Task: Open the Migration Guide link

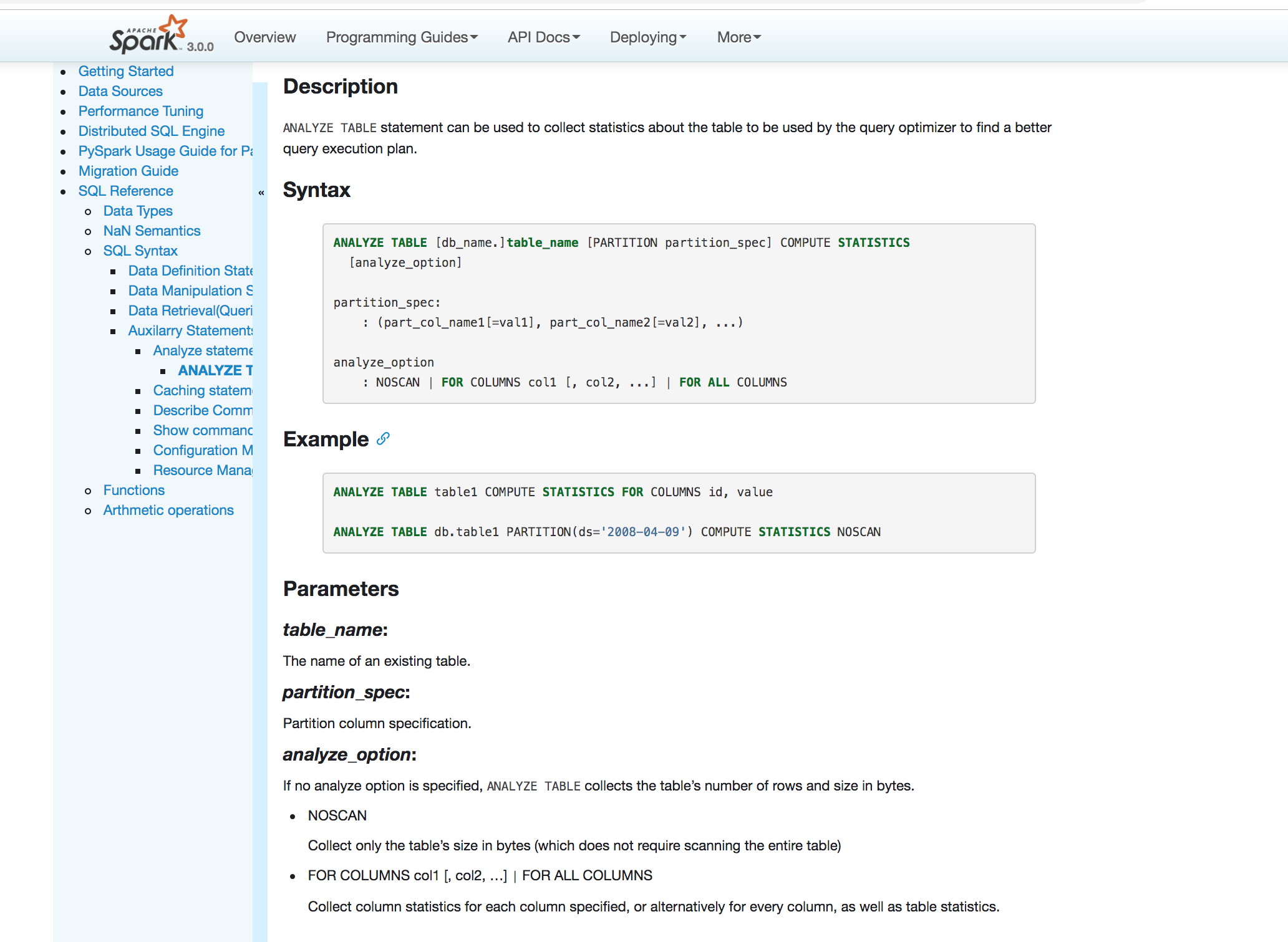Action: [x=128, y=171]
